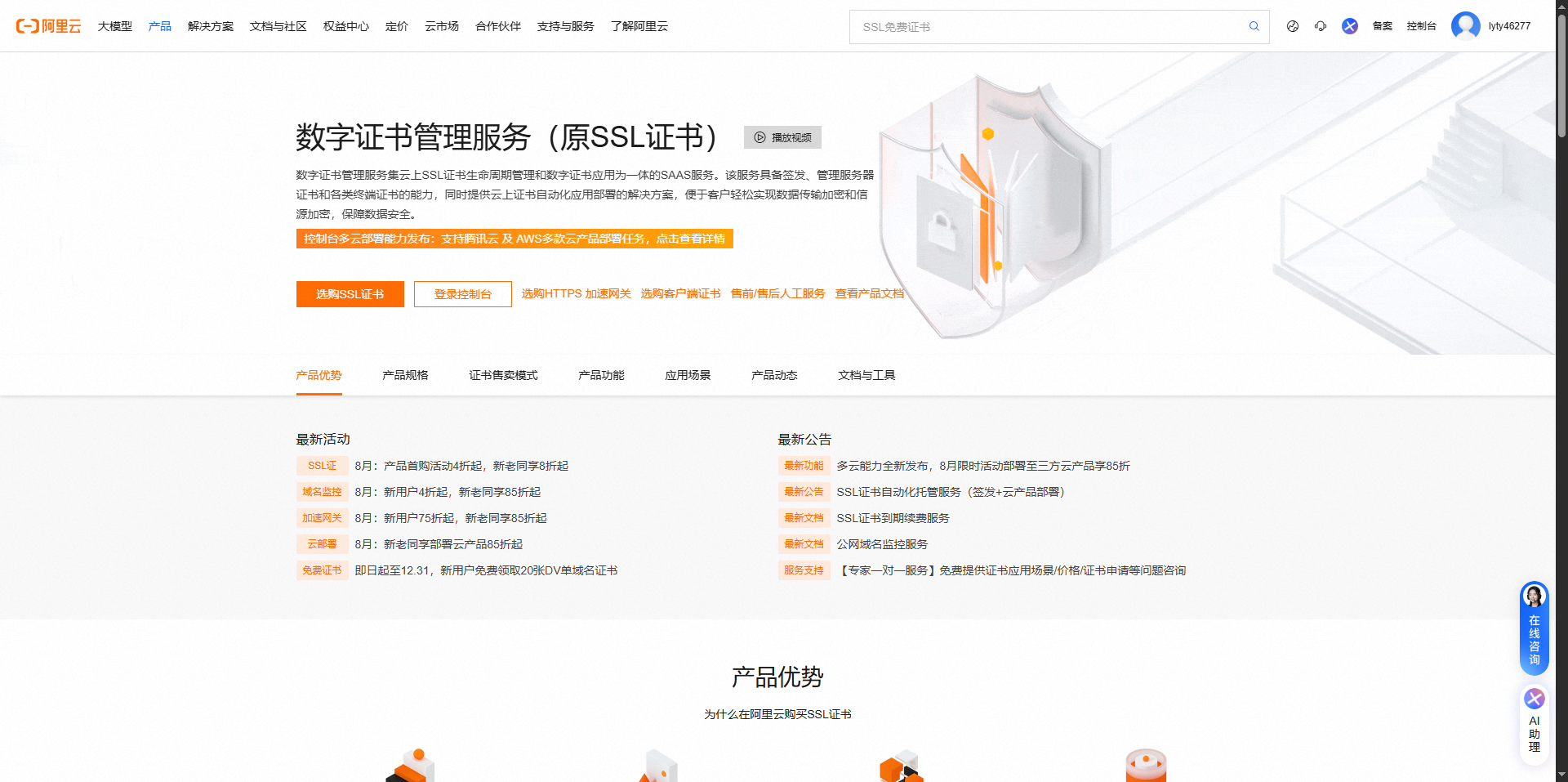Switch to the 应用场景 tab

coord(688,375)
